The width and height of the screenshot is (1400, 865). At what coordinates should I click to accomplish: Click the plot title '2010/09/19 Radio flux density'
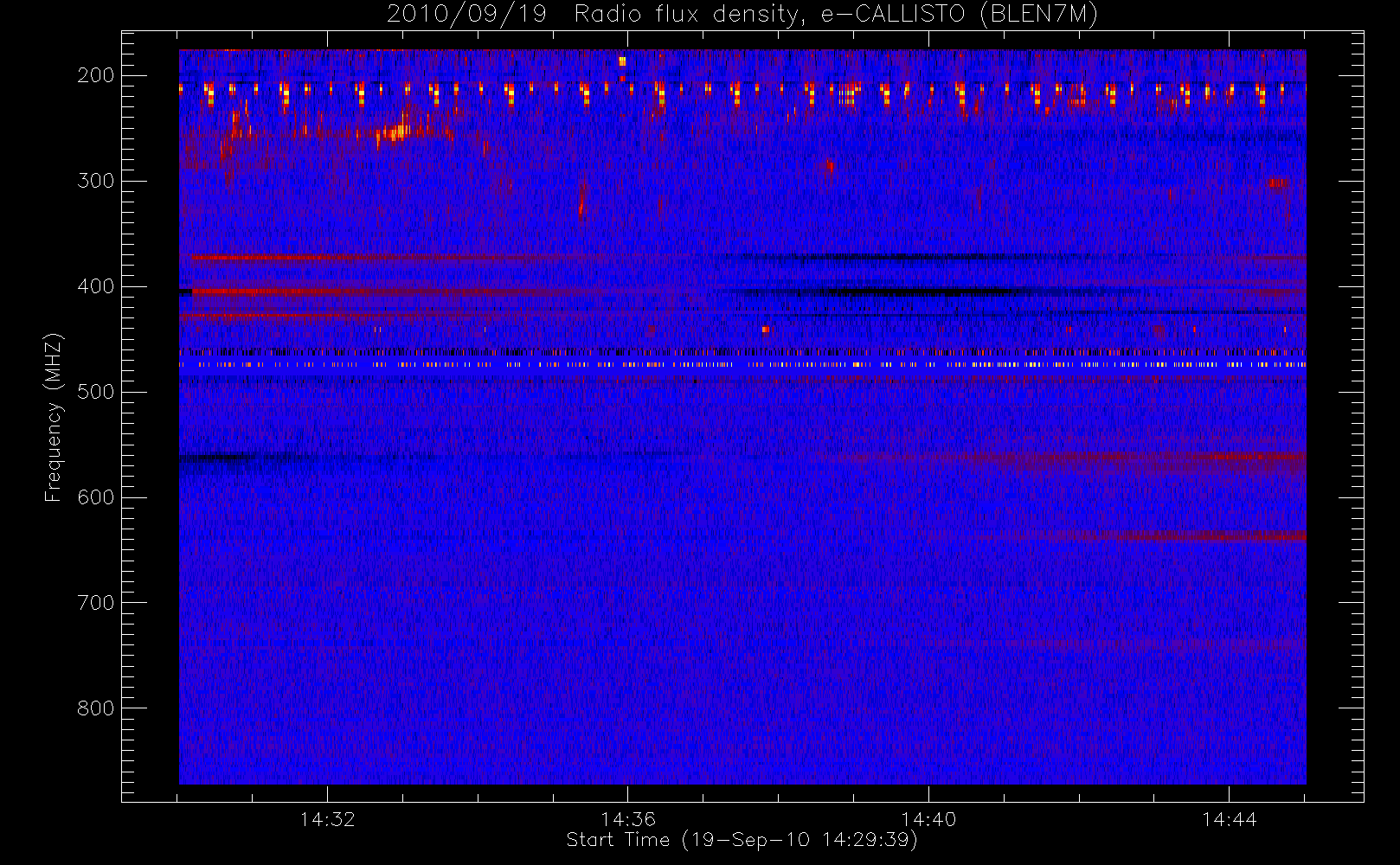(x=742, y=15)
